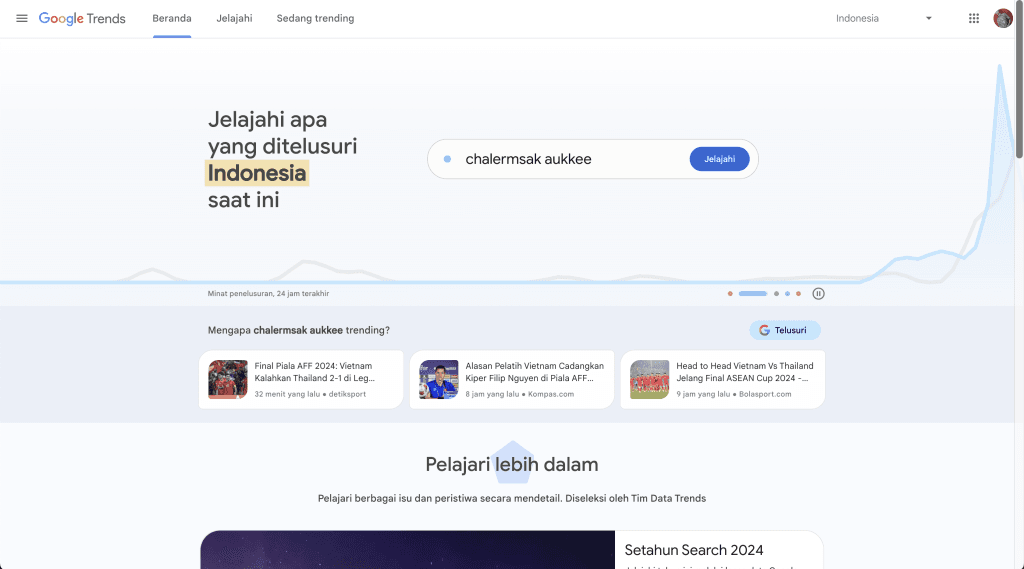Click the blue Jelajahi search button
Viewport: 1024px width, 569px height.
(x=719, y=159)
